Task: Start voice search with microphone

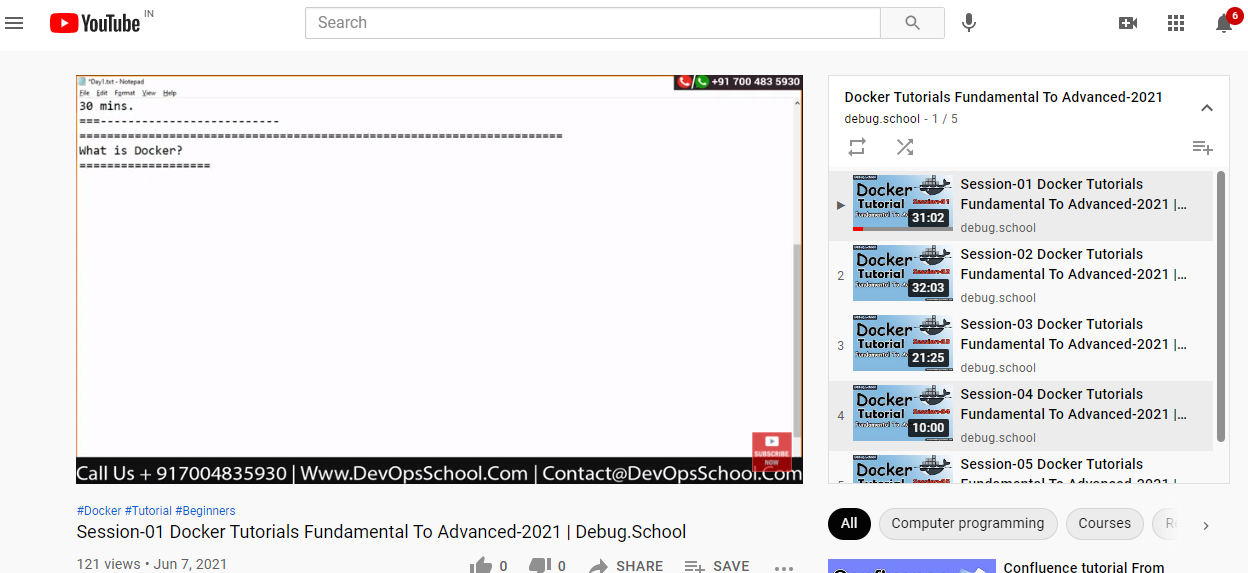Action: 968,23
